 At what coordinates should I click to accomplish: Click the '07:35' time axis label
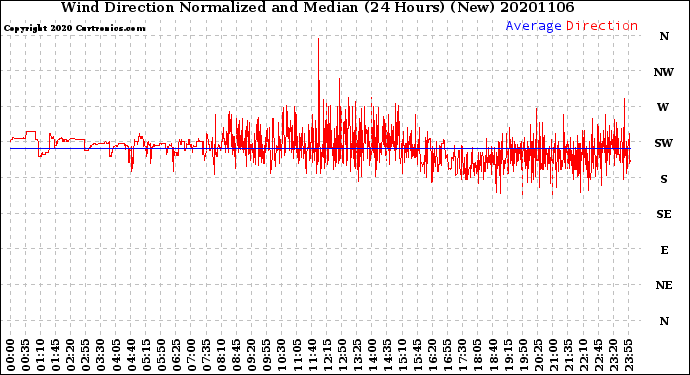point(206,355)
